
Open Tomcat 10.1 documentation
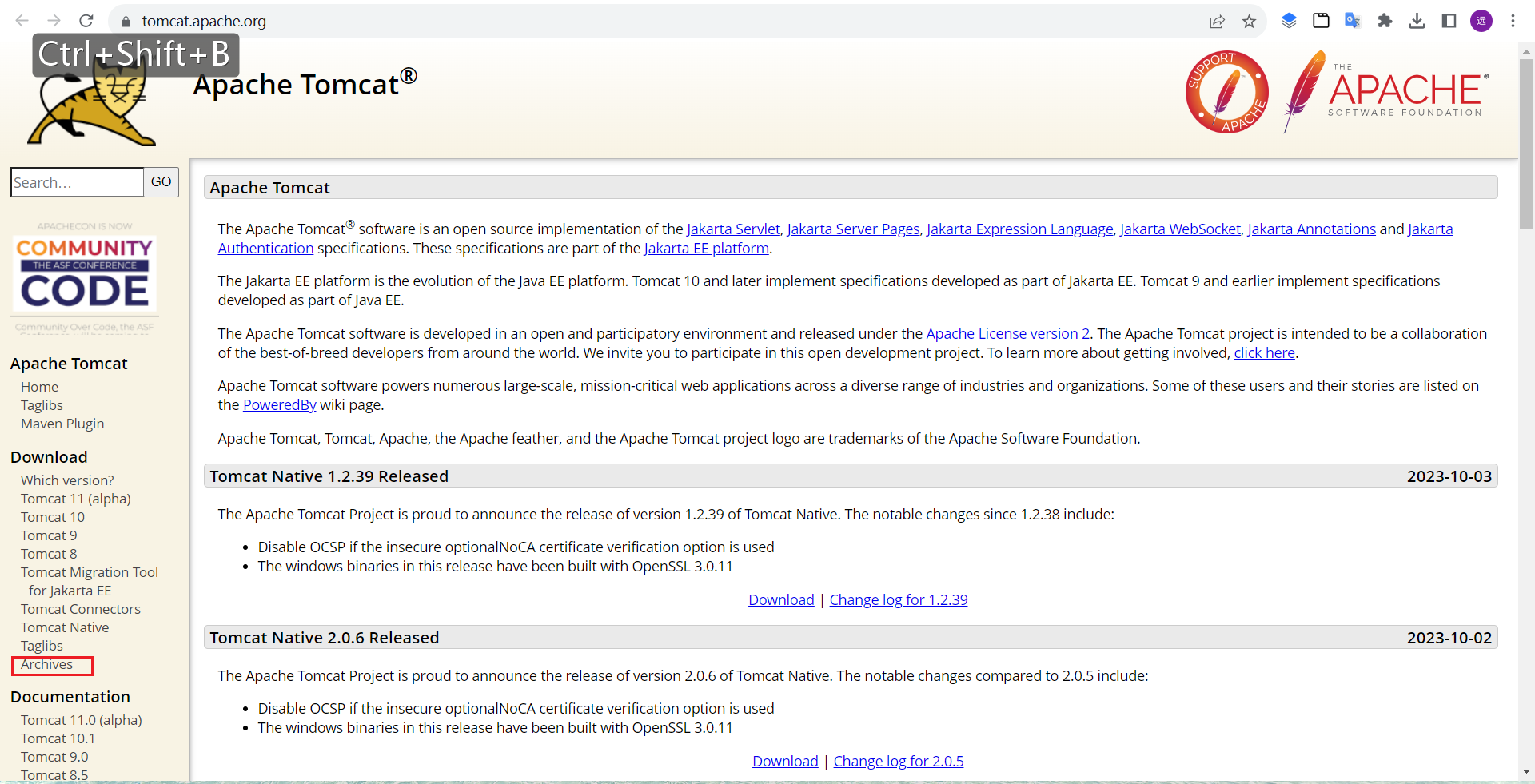(x=58, y=738)
